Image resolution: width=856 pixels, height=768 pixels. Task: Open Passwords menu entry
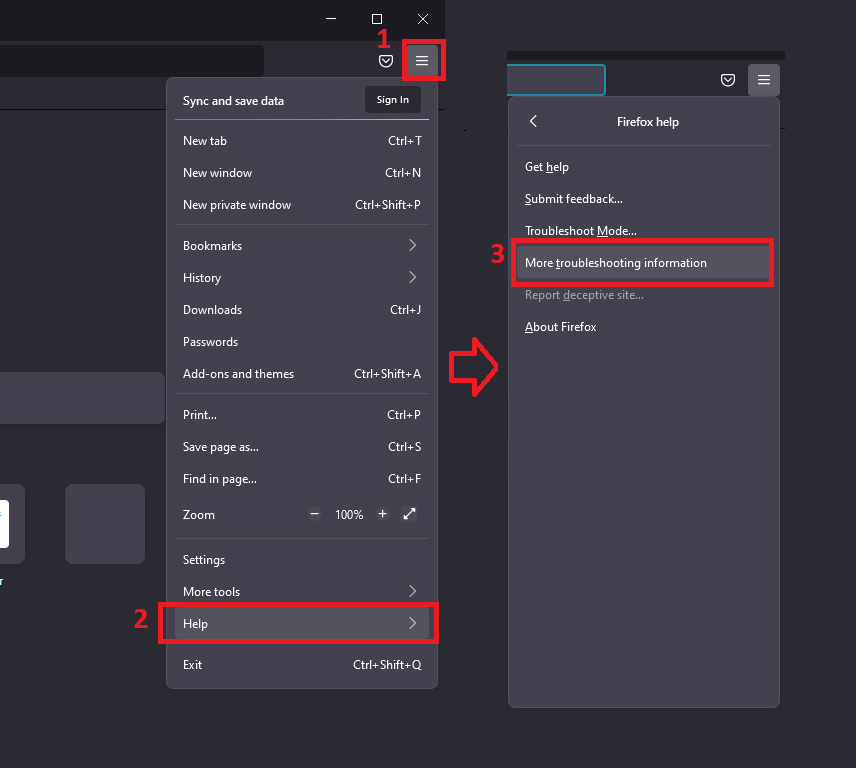click(x=302, y=342)
